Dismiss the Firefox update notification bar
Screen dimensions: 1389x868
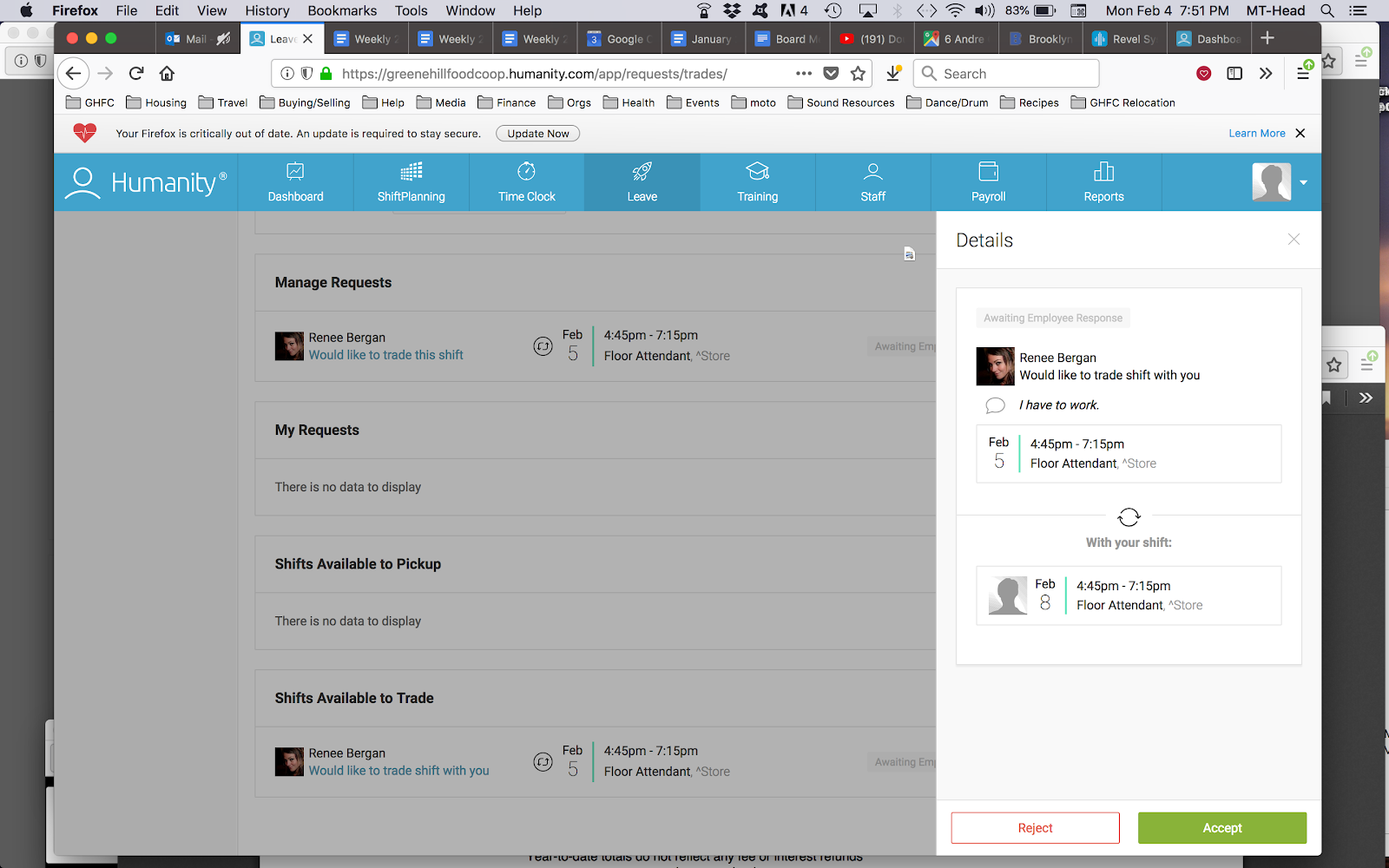tap(1300, 134)
